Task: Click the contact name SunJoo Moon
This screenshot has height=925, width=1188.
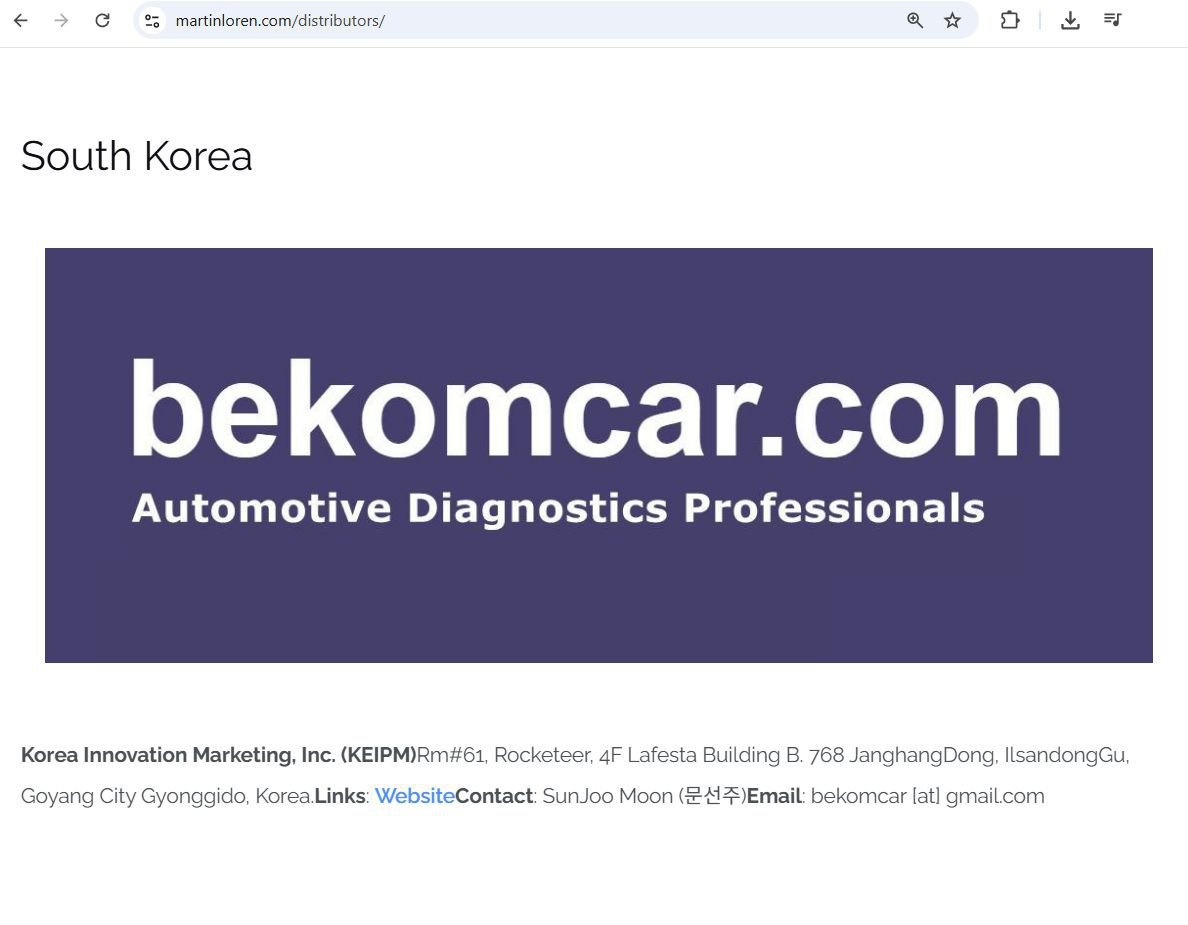Action: tap(608, 796)
